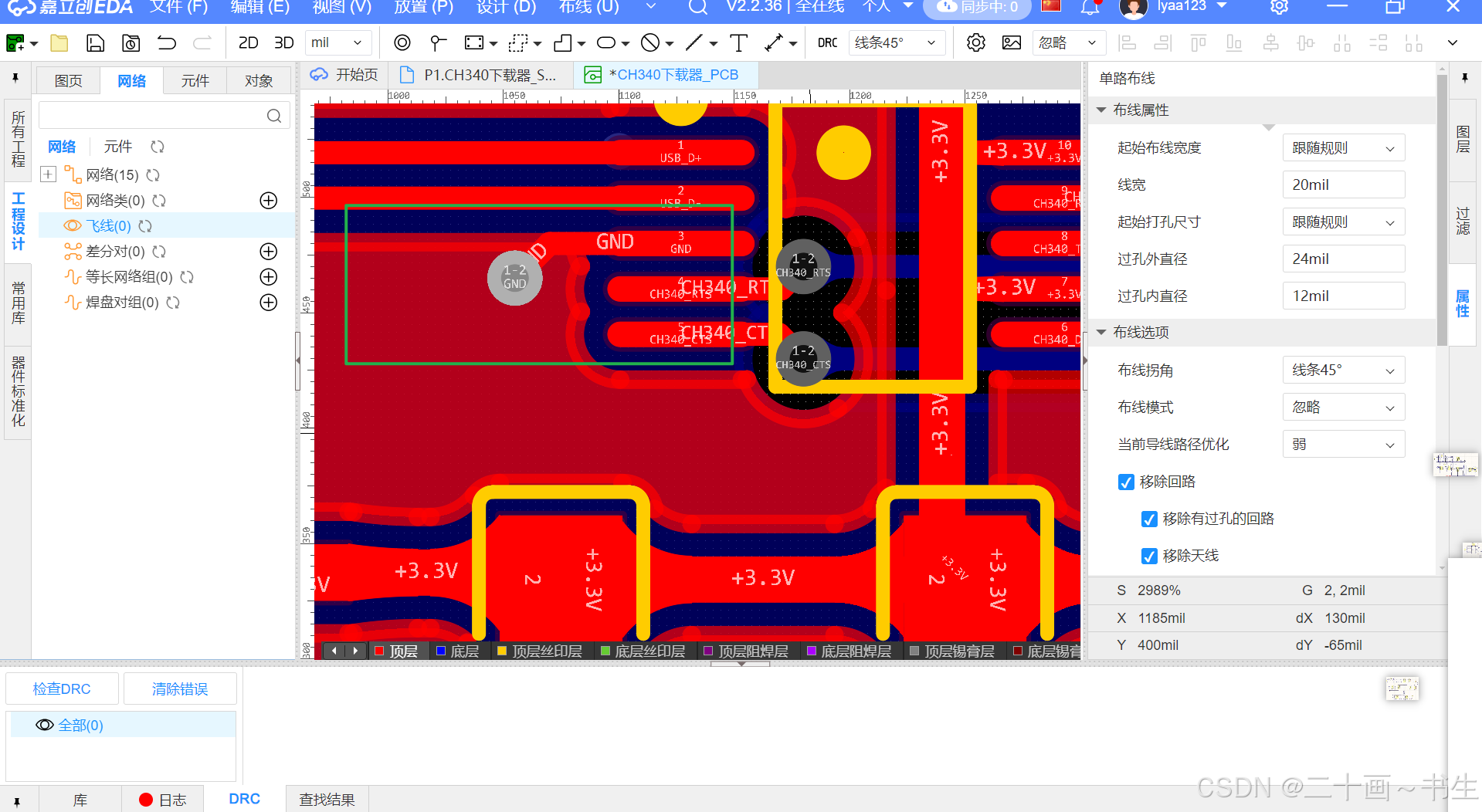
Task: Click the save history clock icon
Action: point(131,43)
